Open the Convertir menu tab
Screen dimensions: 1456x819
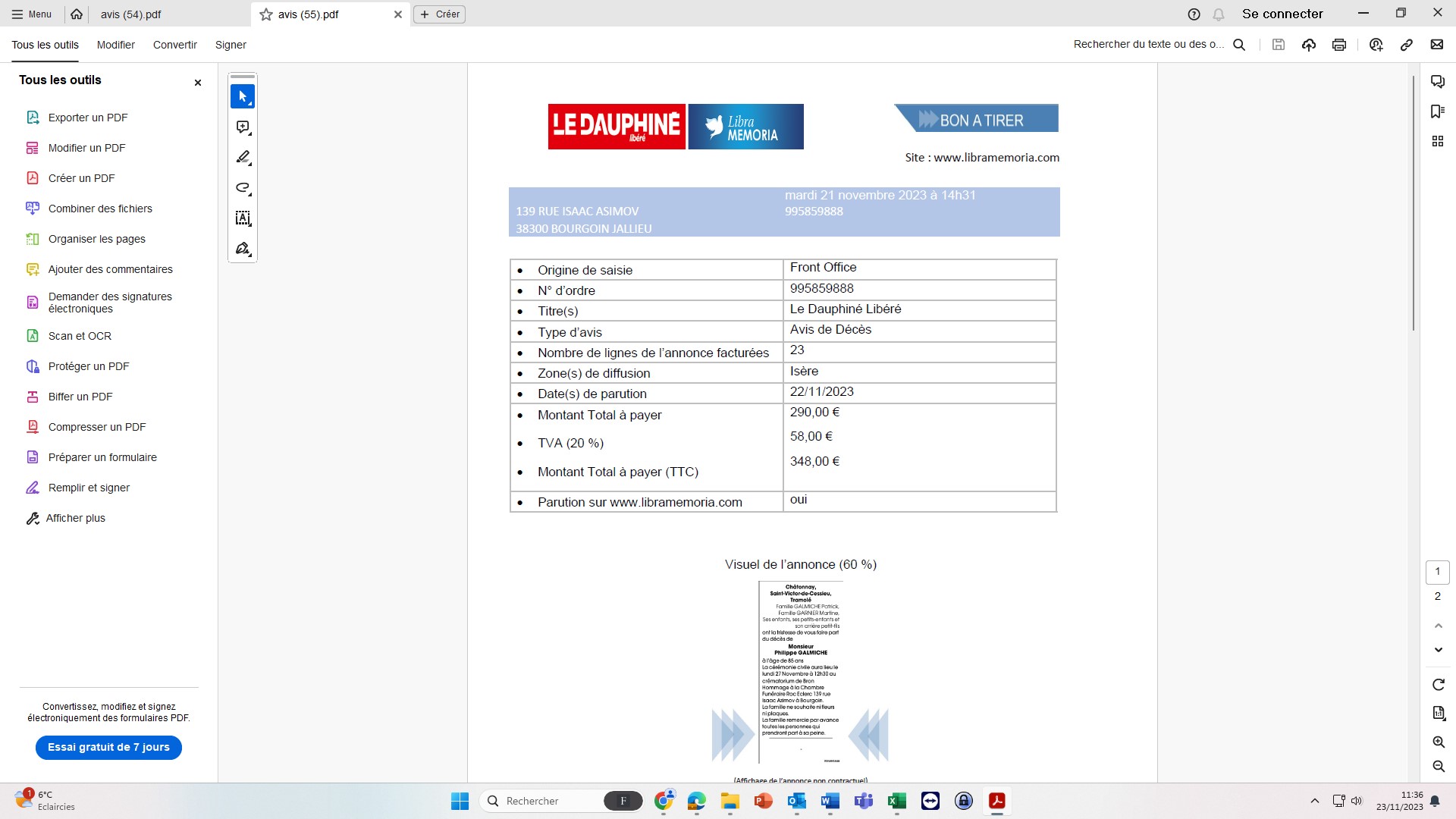tap(174, 45)
